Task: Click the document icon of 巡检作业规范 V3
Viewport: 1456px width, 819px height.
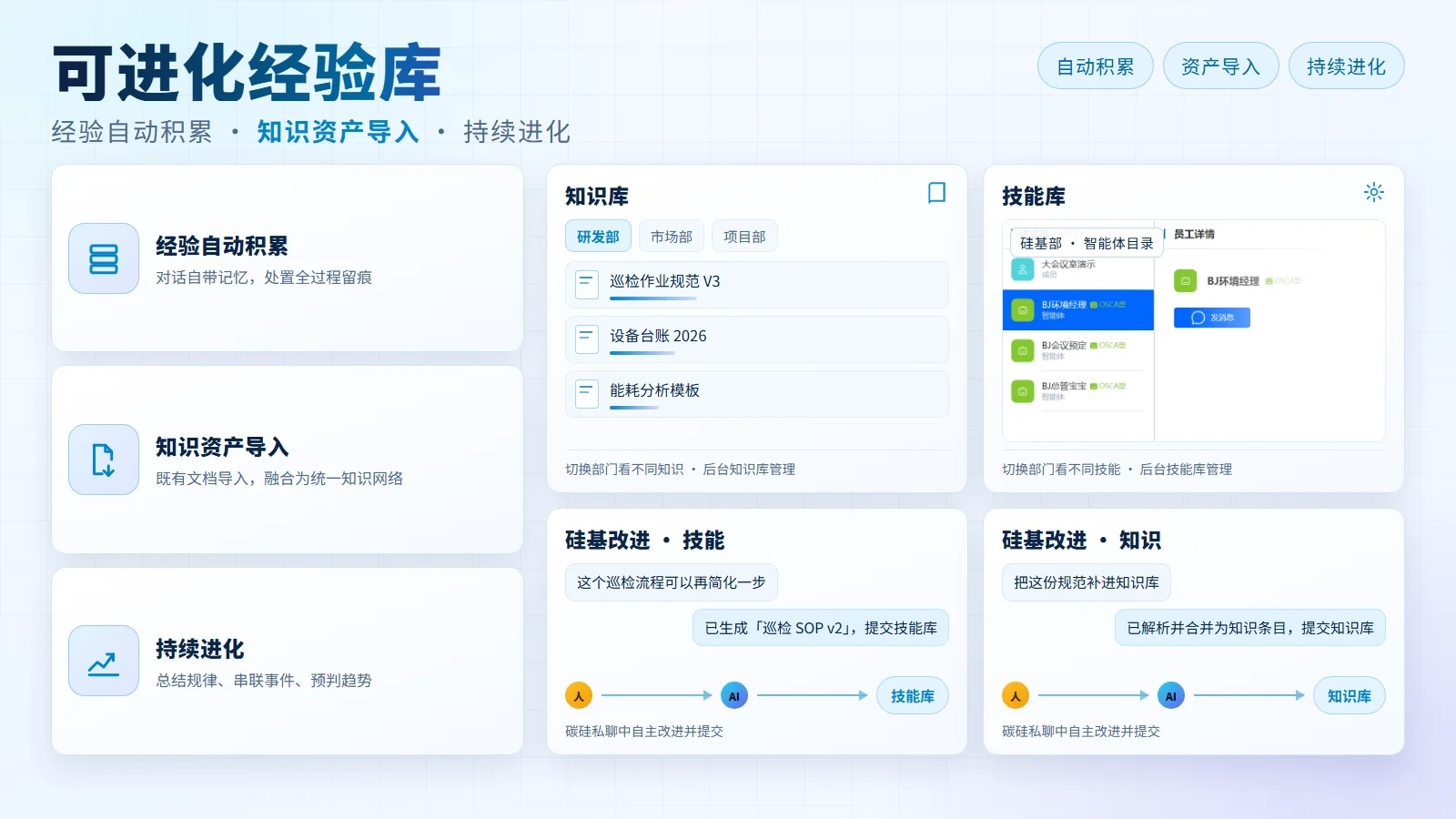Action: coord(587,285)
